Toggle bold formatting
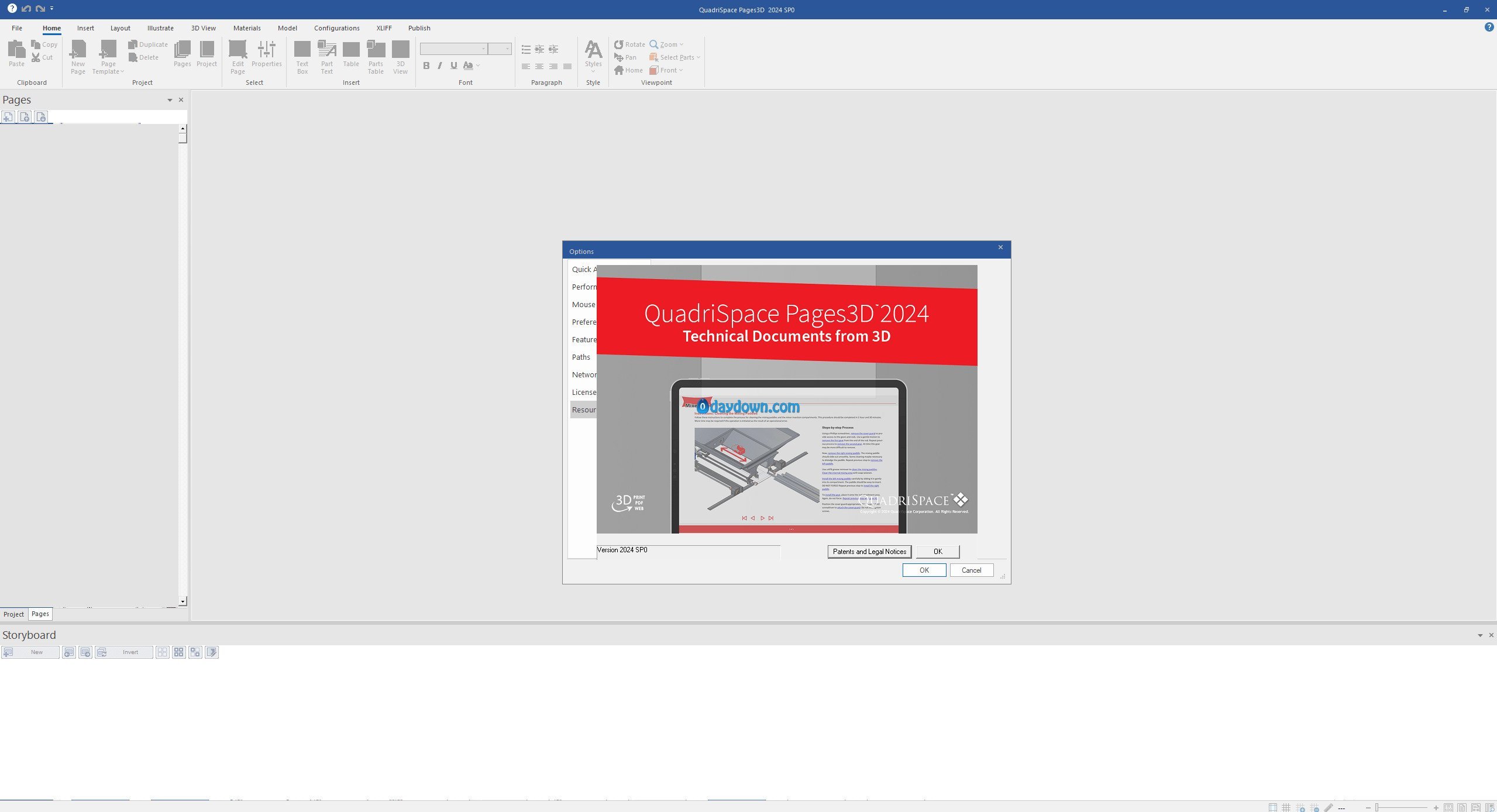This screenshot has width=1497, height=812. 426,66
